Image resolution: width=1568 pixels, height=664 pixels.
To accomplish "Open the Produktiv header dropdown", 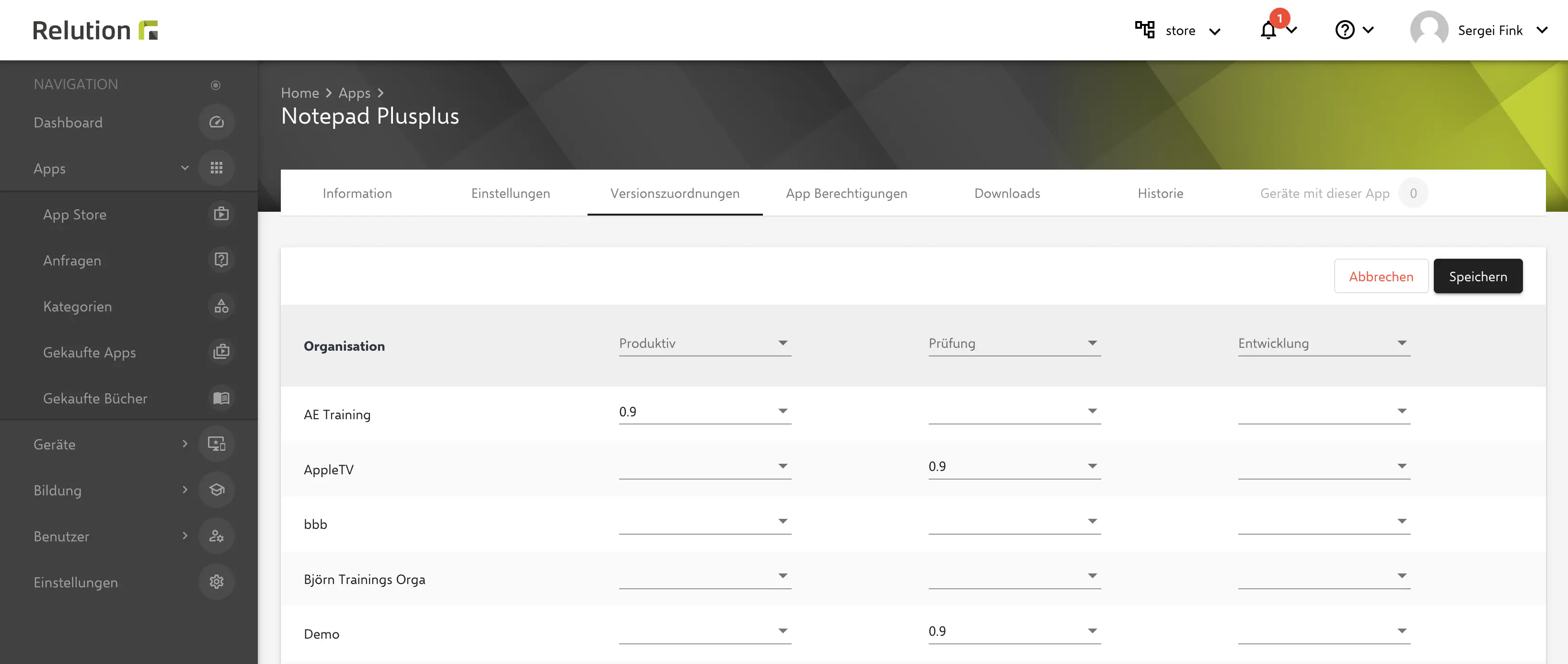I will click(x=705, y=343).
